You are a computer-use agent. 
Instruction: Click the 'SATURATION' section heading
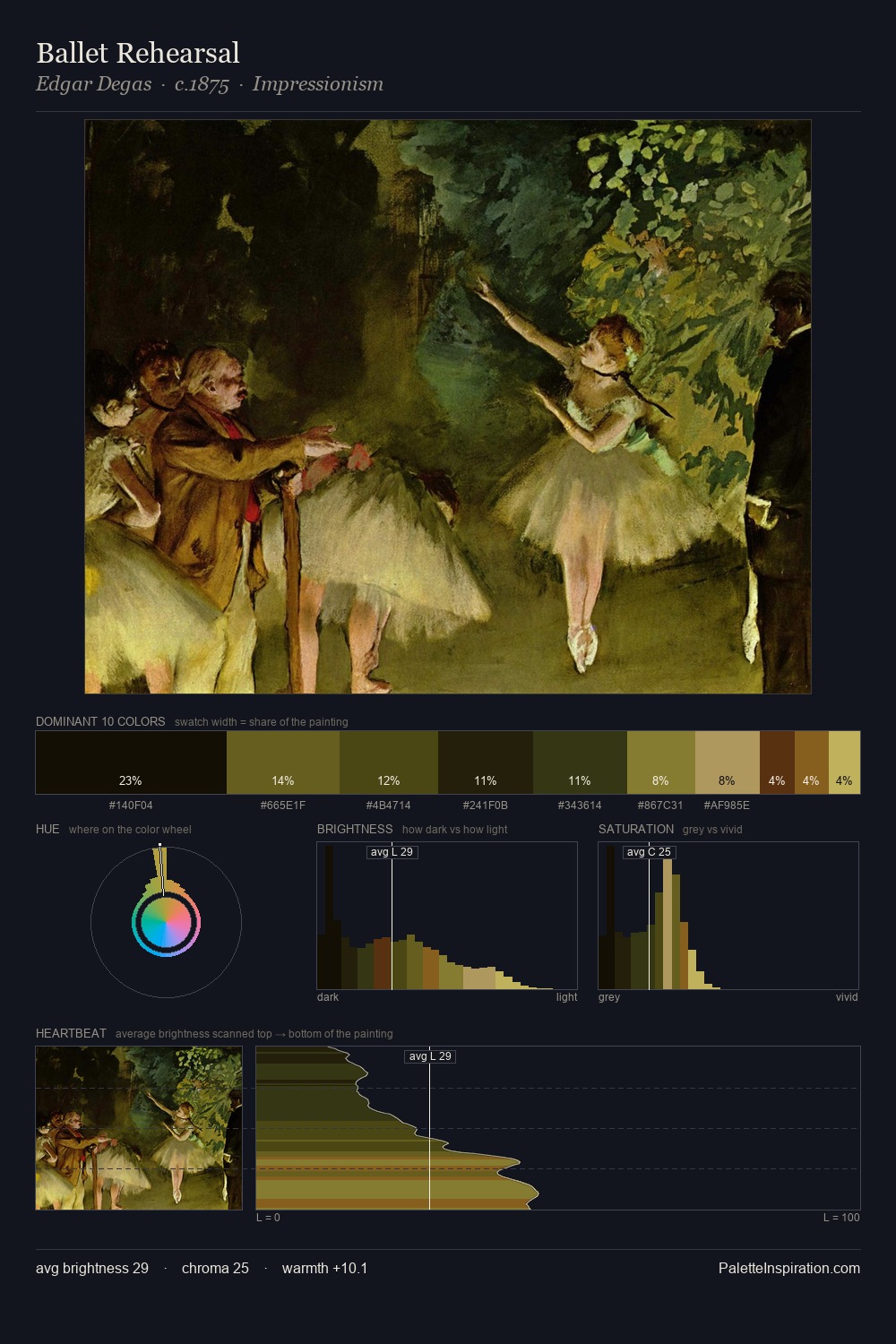tap(636, 829)
